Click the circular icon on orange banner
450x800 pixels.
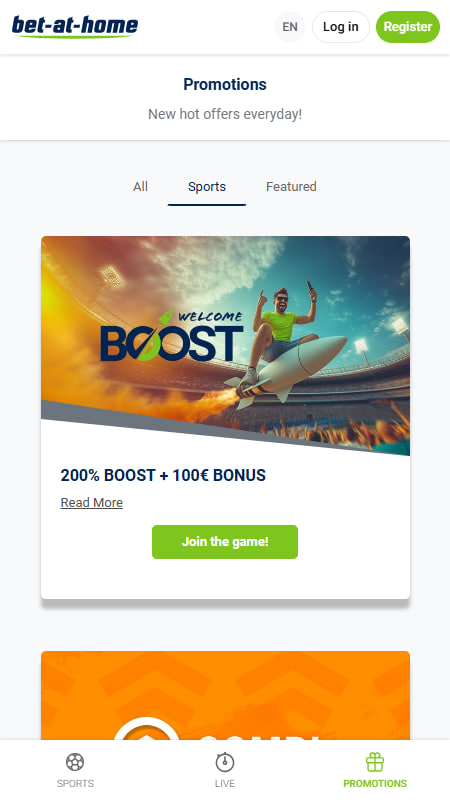(x=146, y=731)
